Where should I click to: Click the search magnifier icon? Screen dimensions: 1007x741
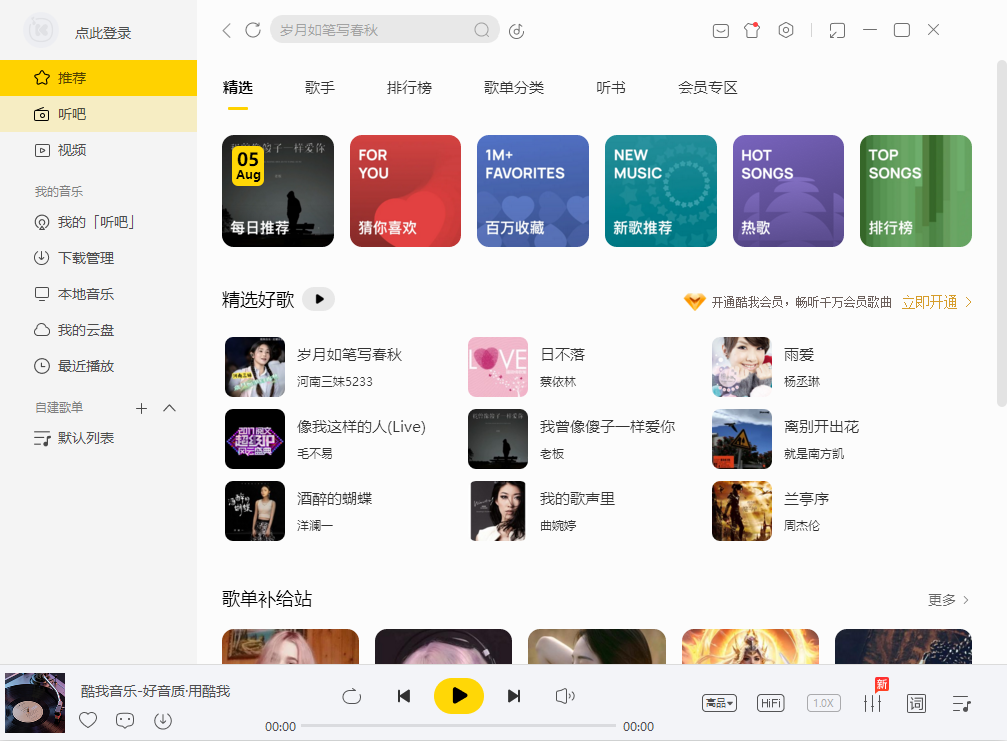tap(482, 30)
